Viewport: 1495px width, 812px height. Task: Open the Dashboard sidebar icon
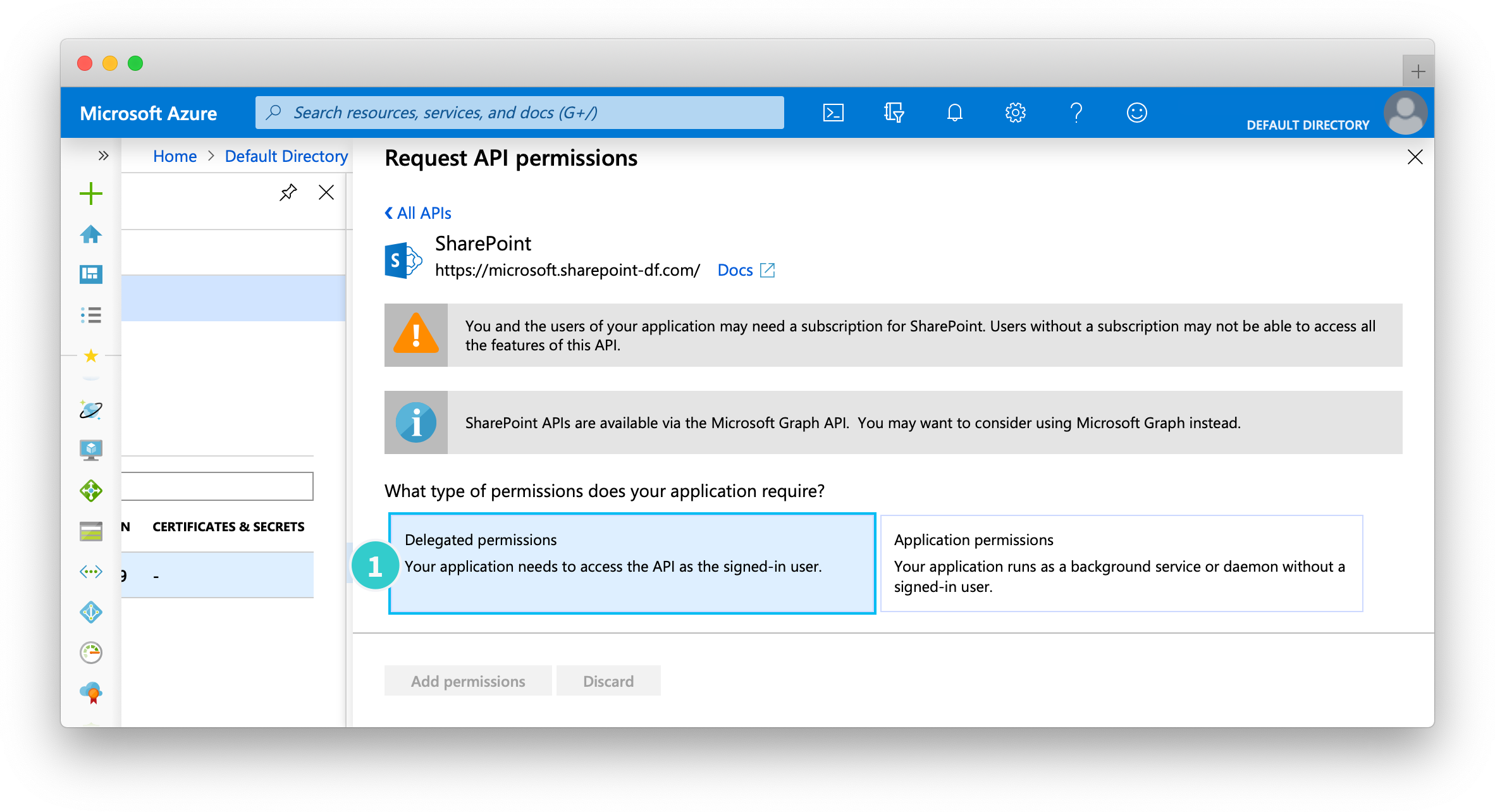pos(91,274)
